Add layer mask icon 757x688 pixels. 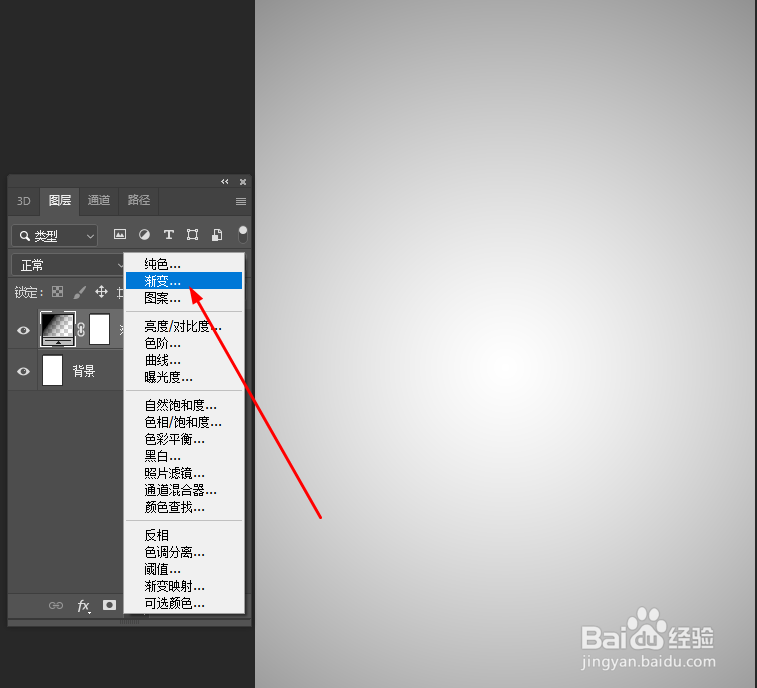click(x=110, y=605)
